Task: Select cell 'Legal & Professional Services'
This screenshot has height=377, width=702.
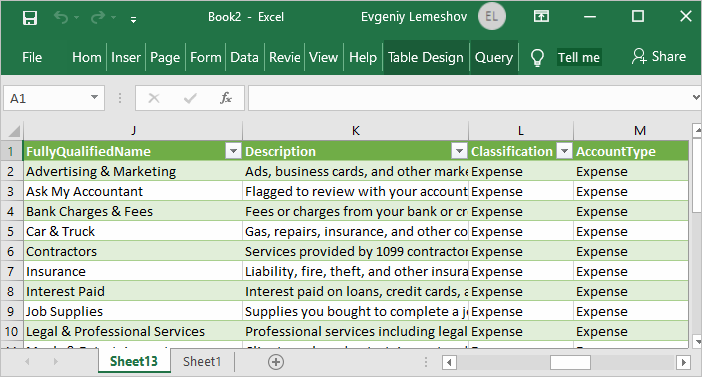Action: (x=133, y=331)
